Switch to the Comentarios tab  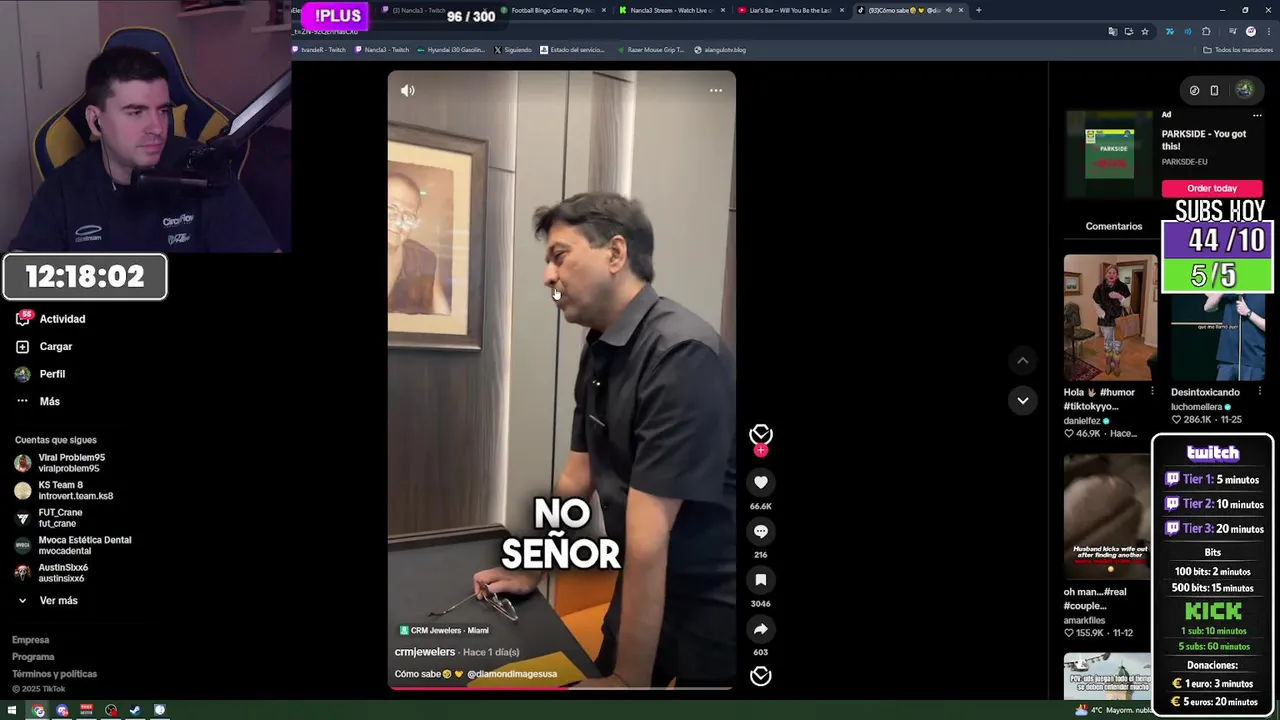click(x=1113, y=227)
